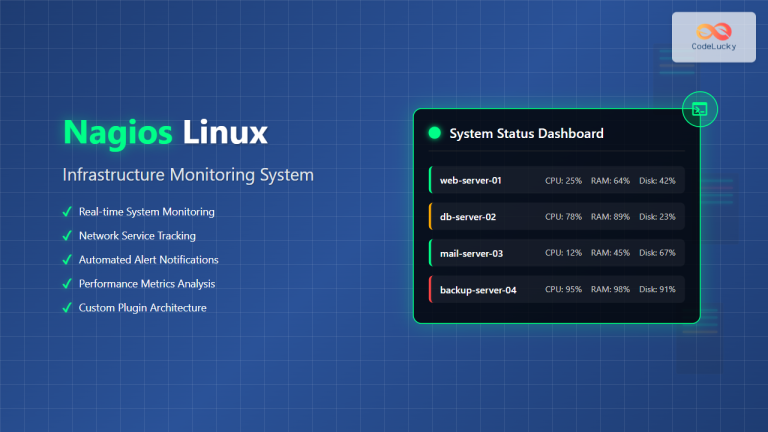Select the mail-server-03 server name

coord(471,253)
